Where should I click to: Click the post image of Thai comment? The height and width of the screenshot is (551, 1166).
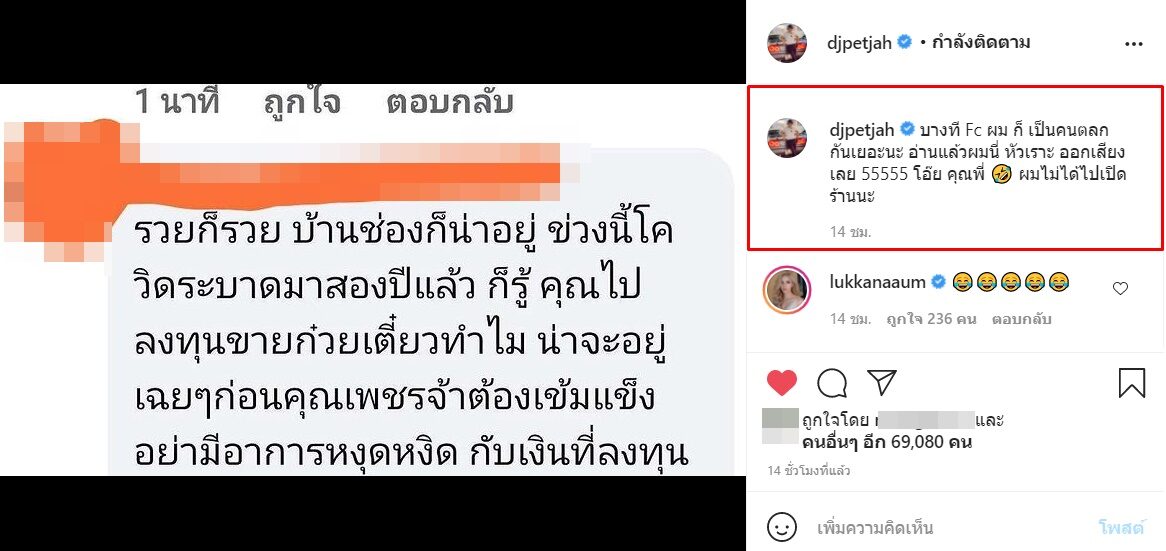click(373, 280)
